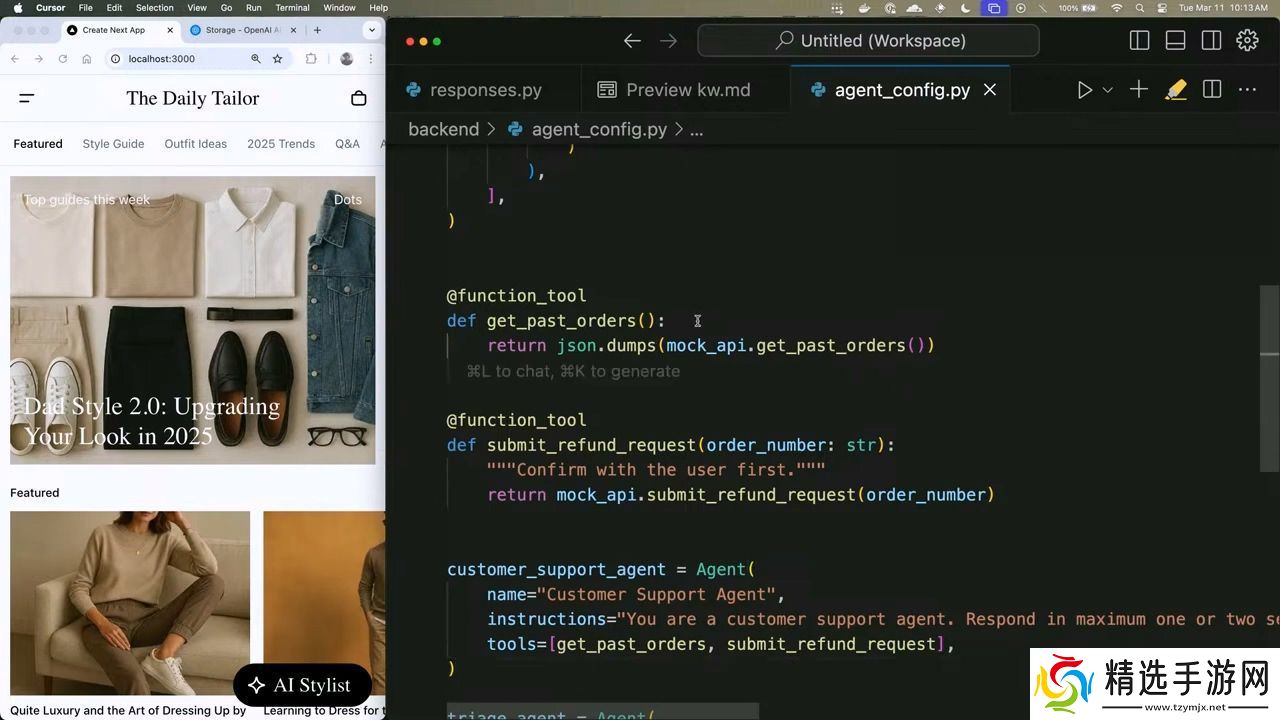
Task: Open editor More Actions ellipsis menu
Action: (x=1247, y=90)
